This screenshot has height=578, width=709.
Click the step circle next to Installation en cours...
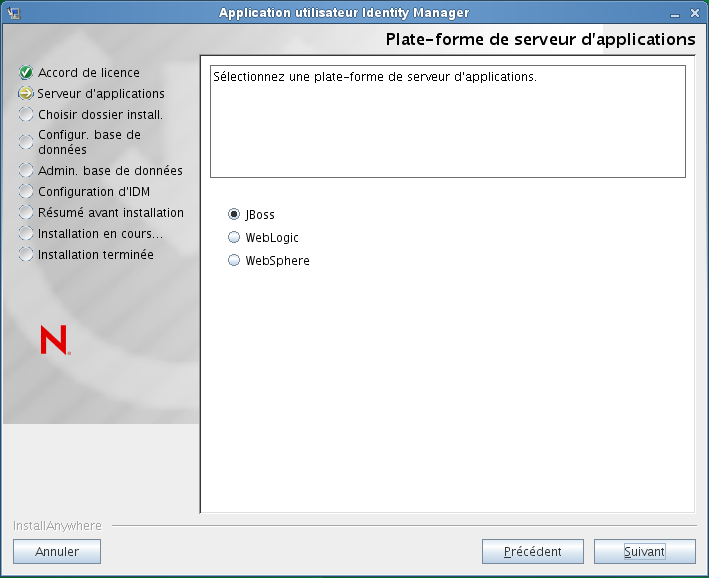coord(26,233)
